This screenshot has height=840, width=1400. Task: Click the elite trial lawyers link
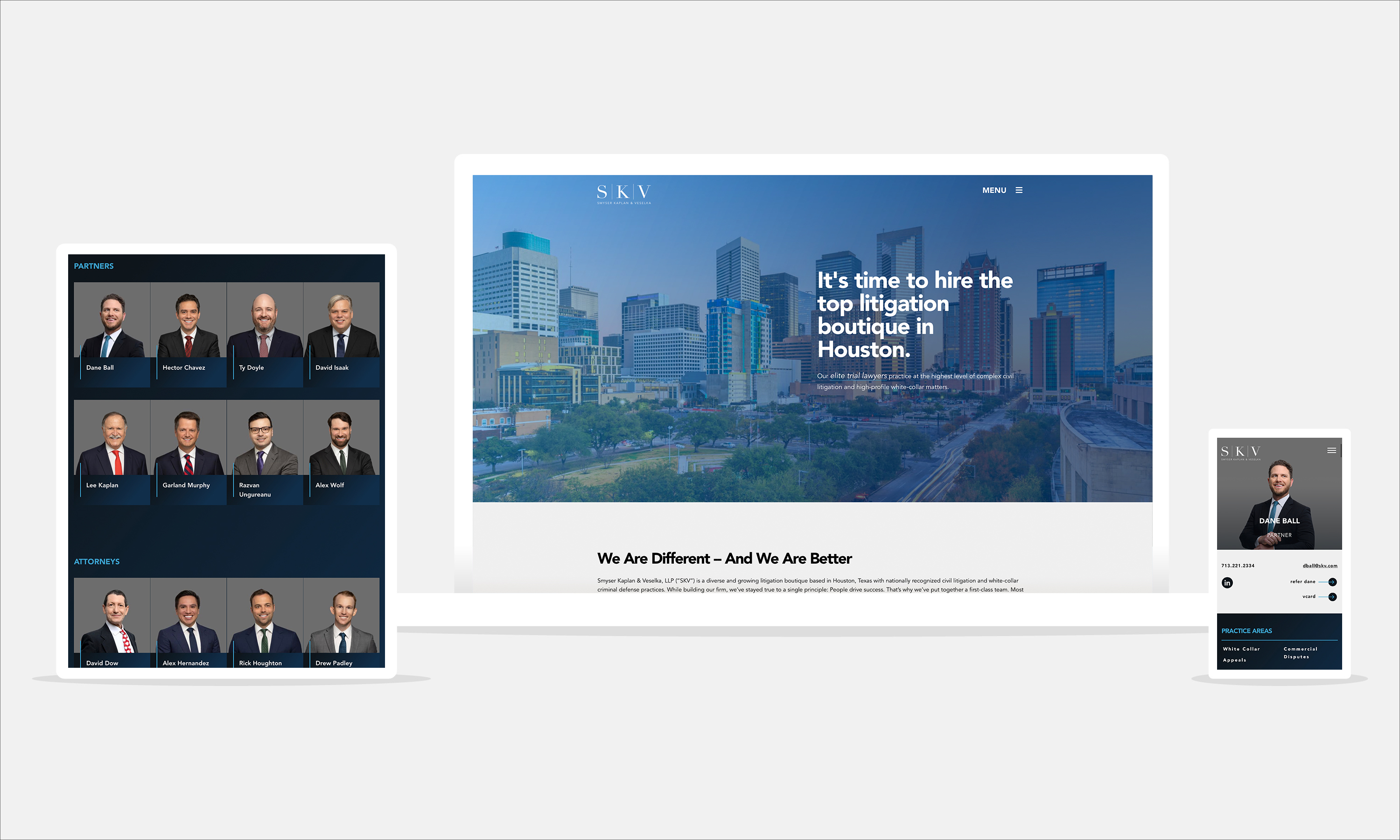859,375
